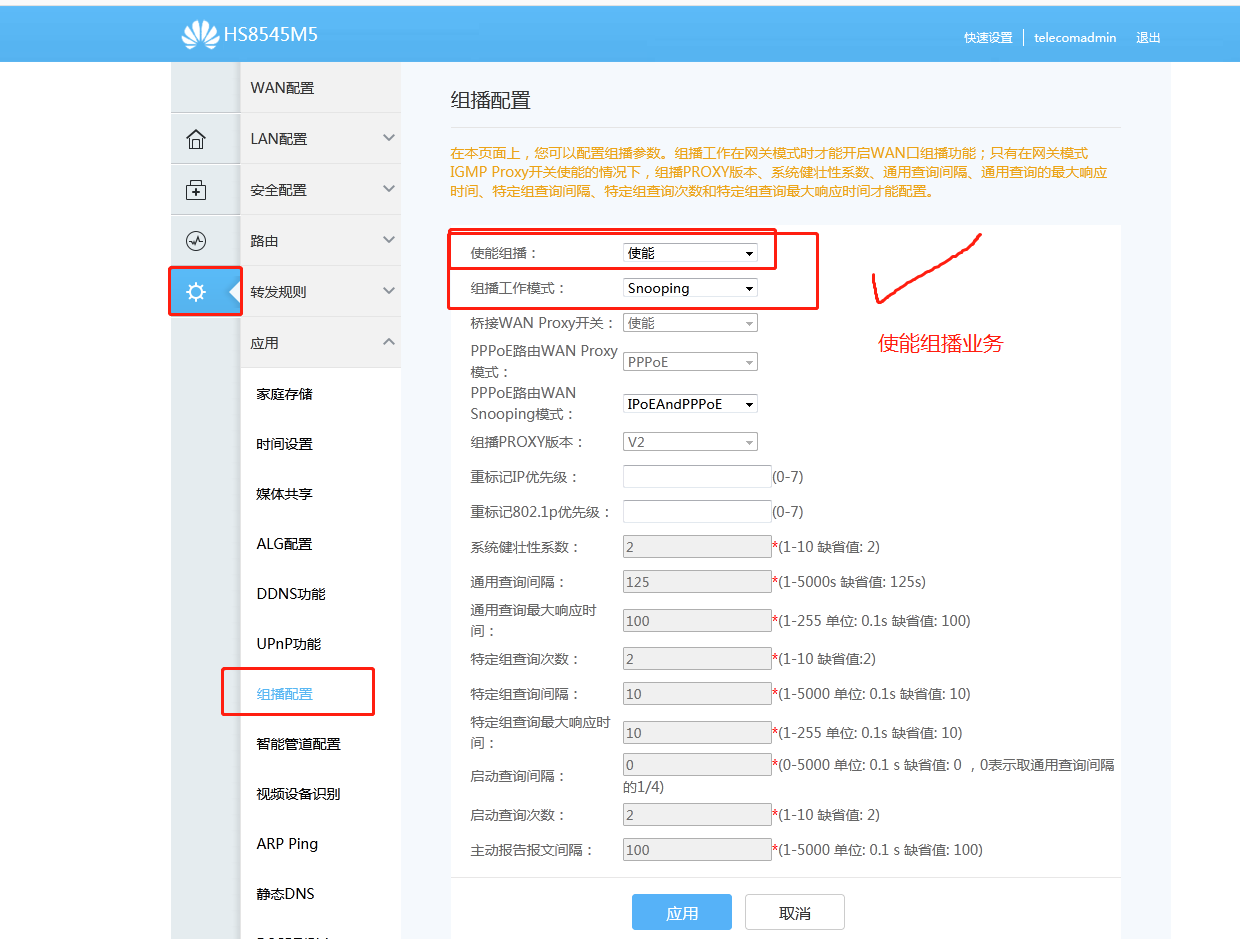This screenshot has width=1240, height=939.
Task: Open the home icon in sidebar
Action: click(x=196, y=139)
